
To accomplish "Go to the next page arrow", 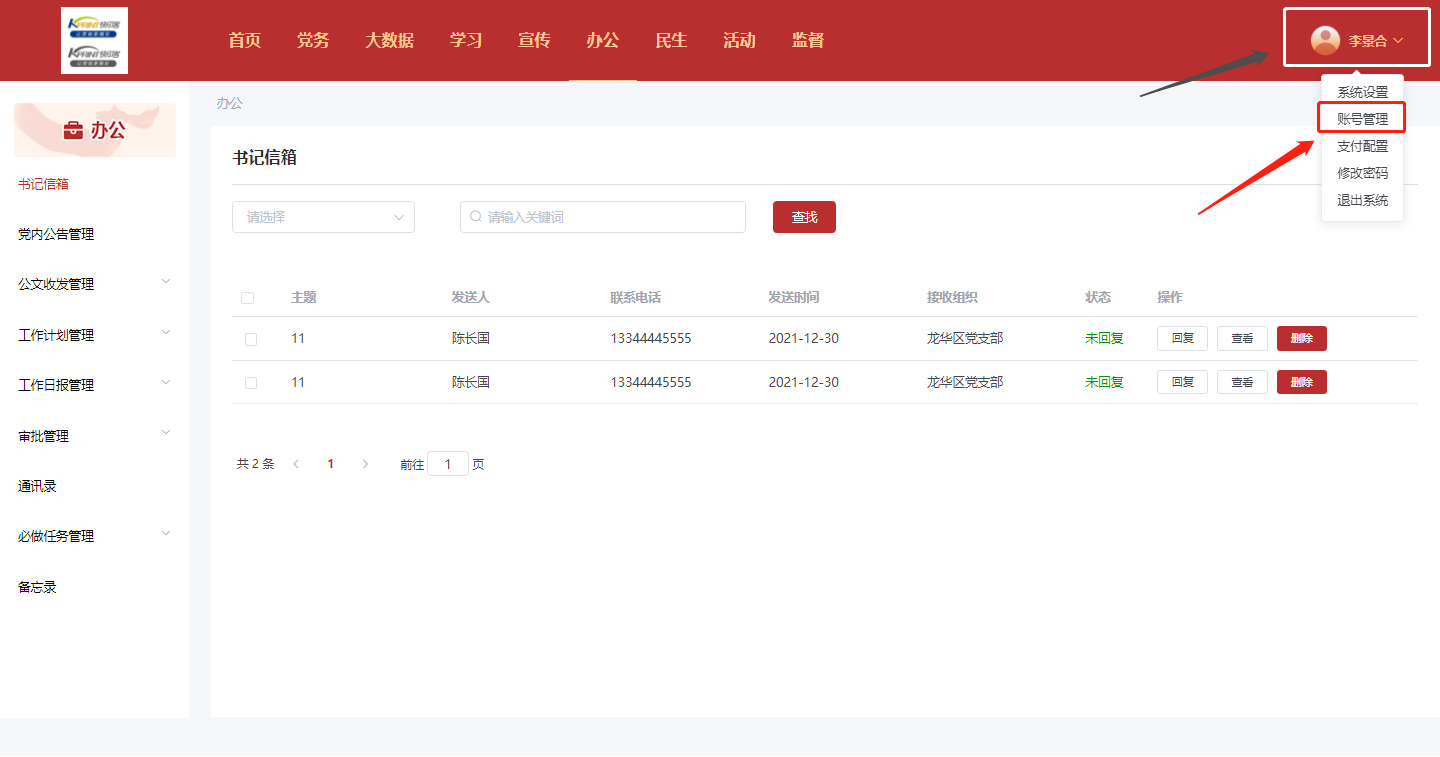I will [365, 464].
